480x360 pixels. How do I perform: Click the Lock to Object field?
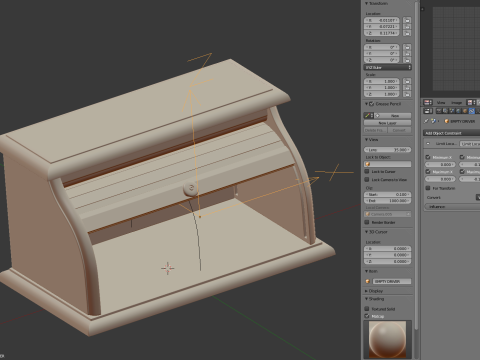point(388,164)
